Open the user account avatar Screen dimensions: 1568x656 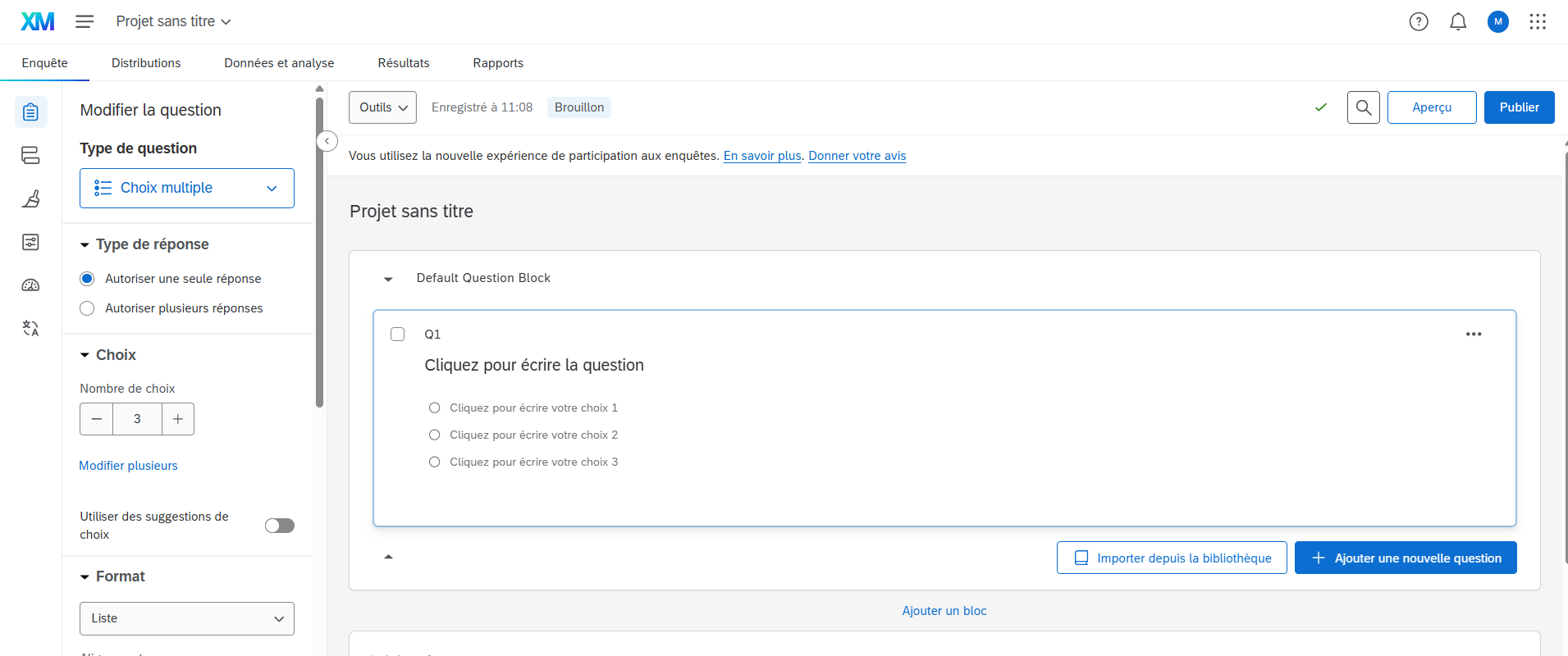pos(1498,22)
